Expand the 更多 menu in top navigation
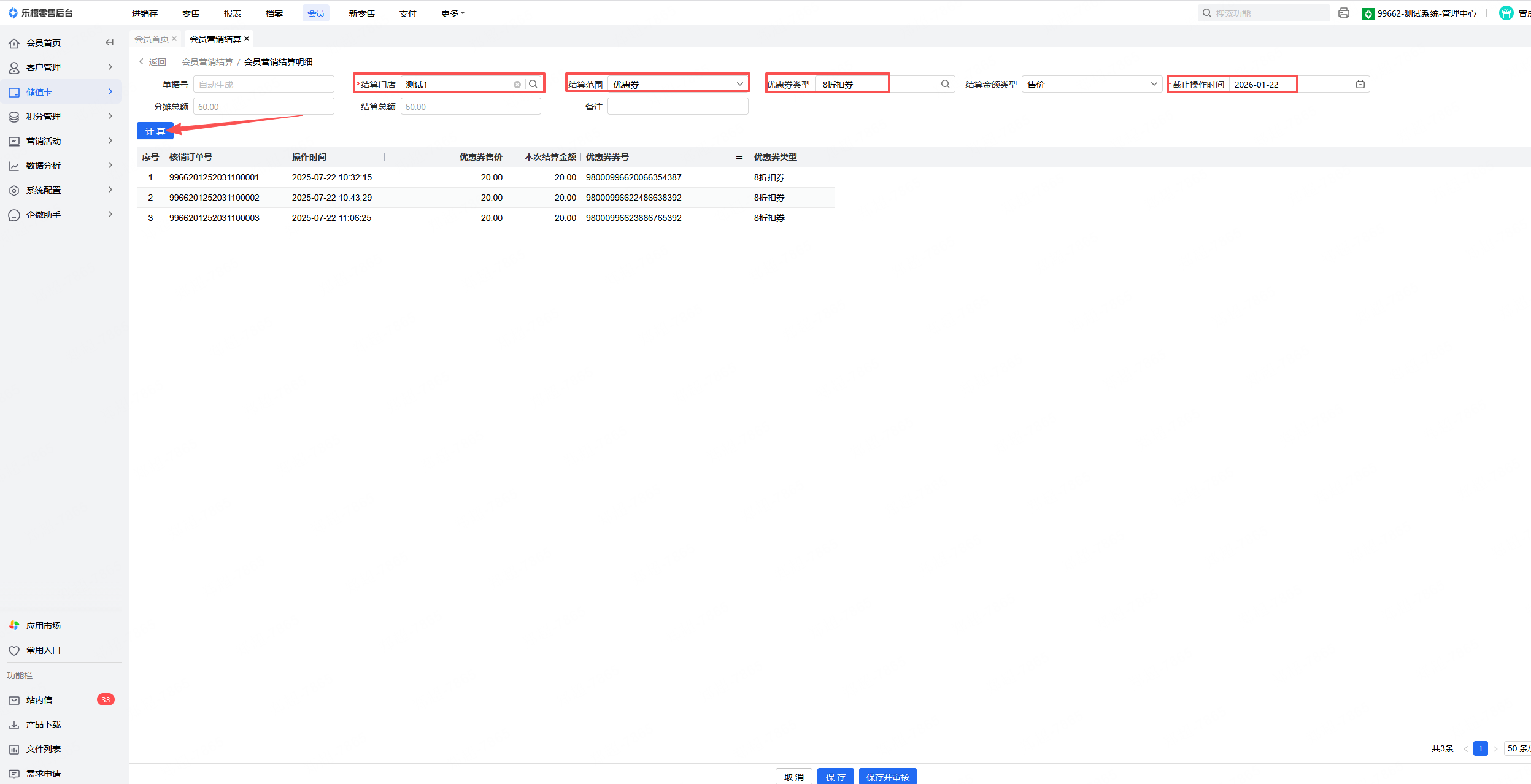Image resolution: width=1531 pixels, height=784 pixels. click(452, 13)
